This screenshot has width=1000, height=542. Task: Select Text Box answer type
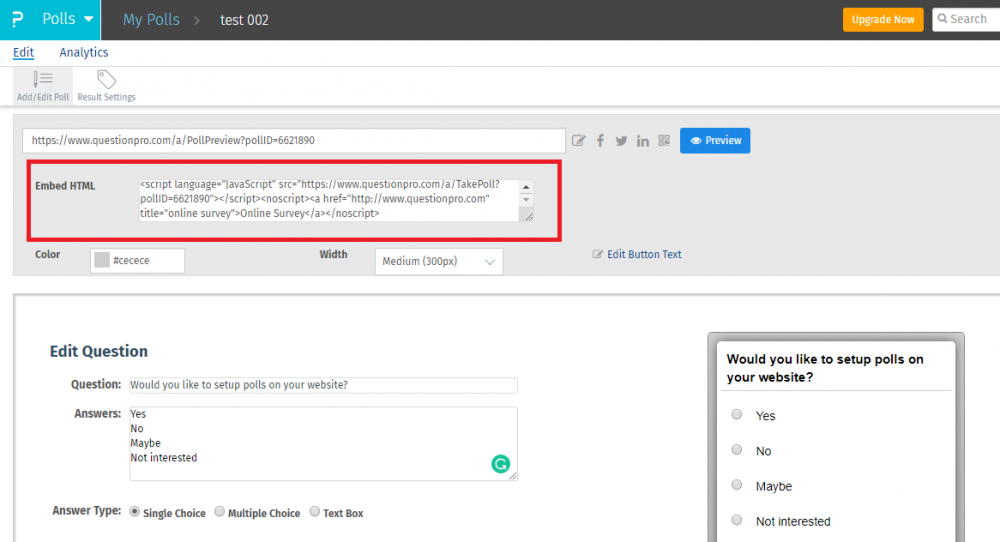(314, 512)
